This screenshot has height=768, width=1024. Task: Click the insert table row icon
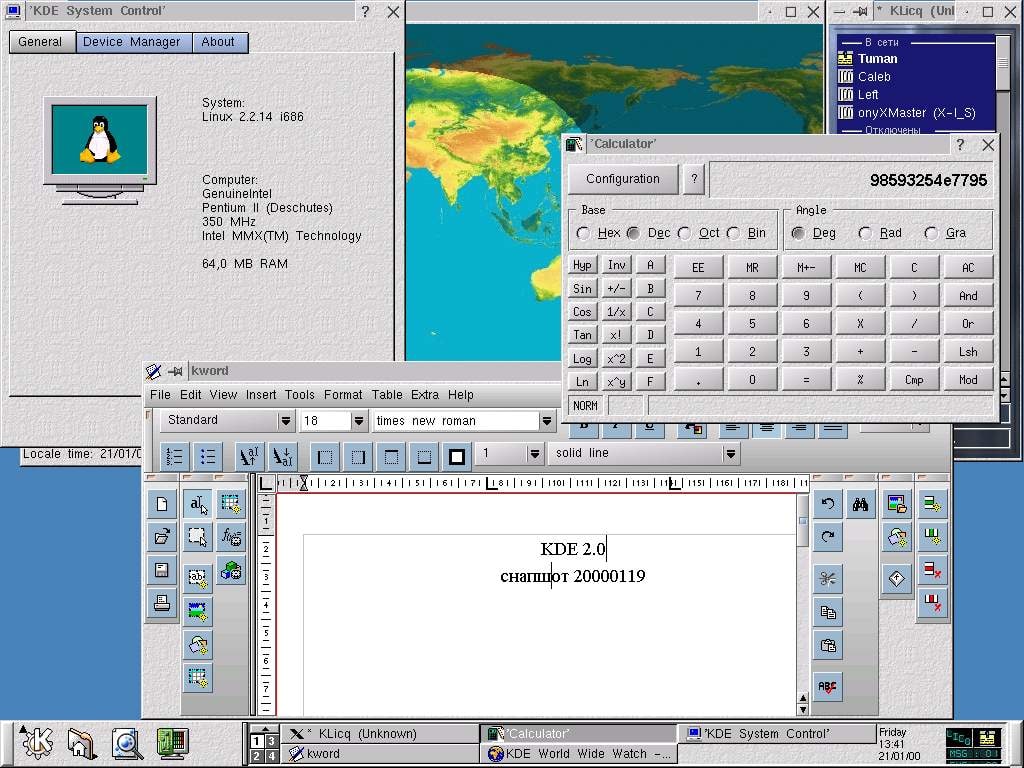point(932,504)
